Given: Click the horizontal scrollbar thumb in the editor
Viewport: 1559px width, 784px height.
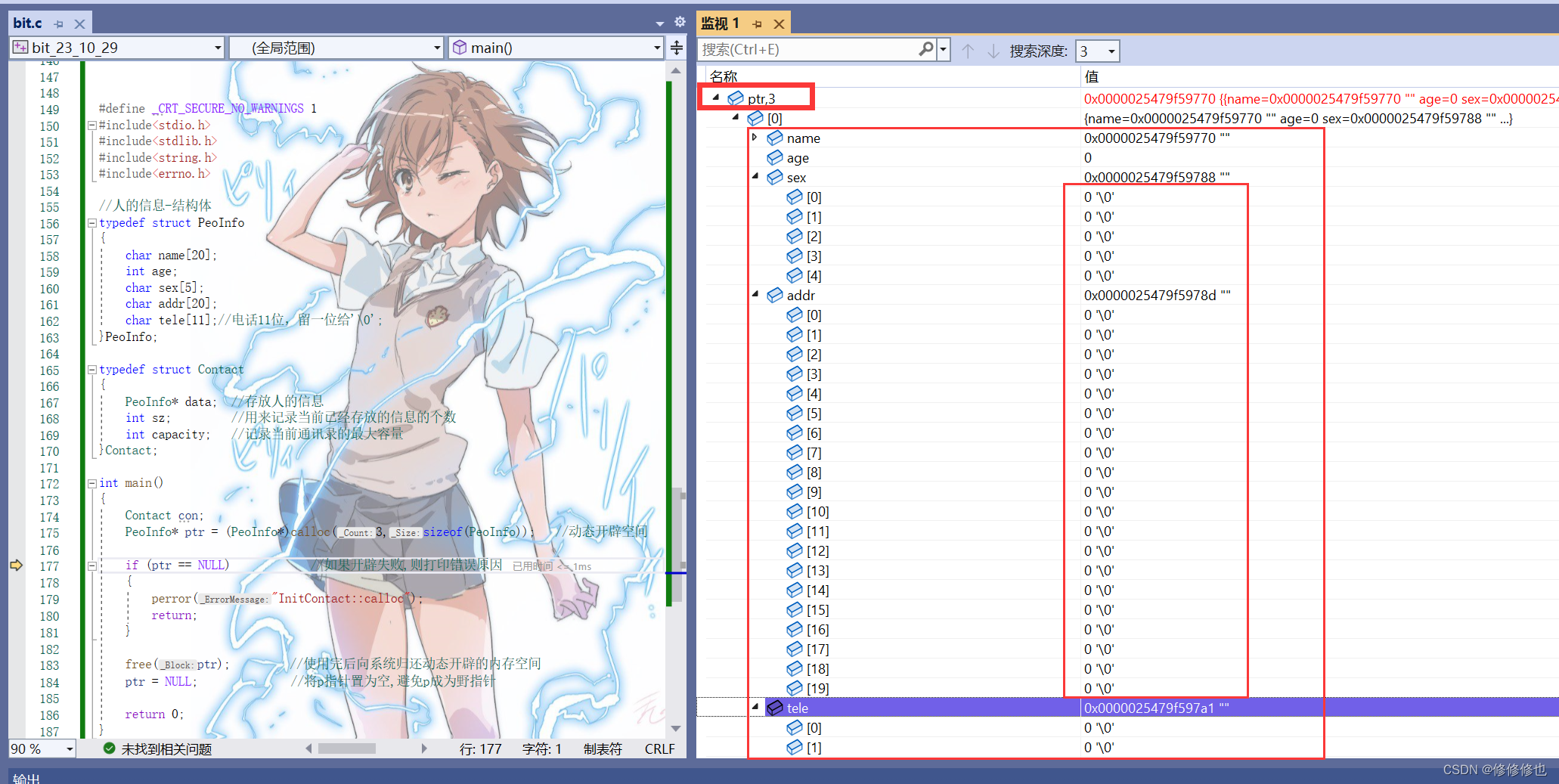Looking at the screenshot, I should coord(347,748).
